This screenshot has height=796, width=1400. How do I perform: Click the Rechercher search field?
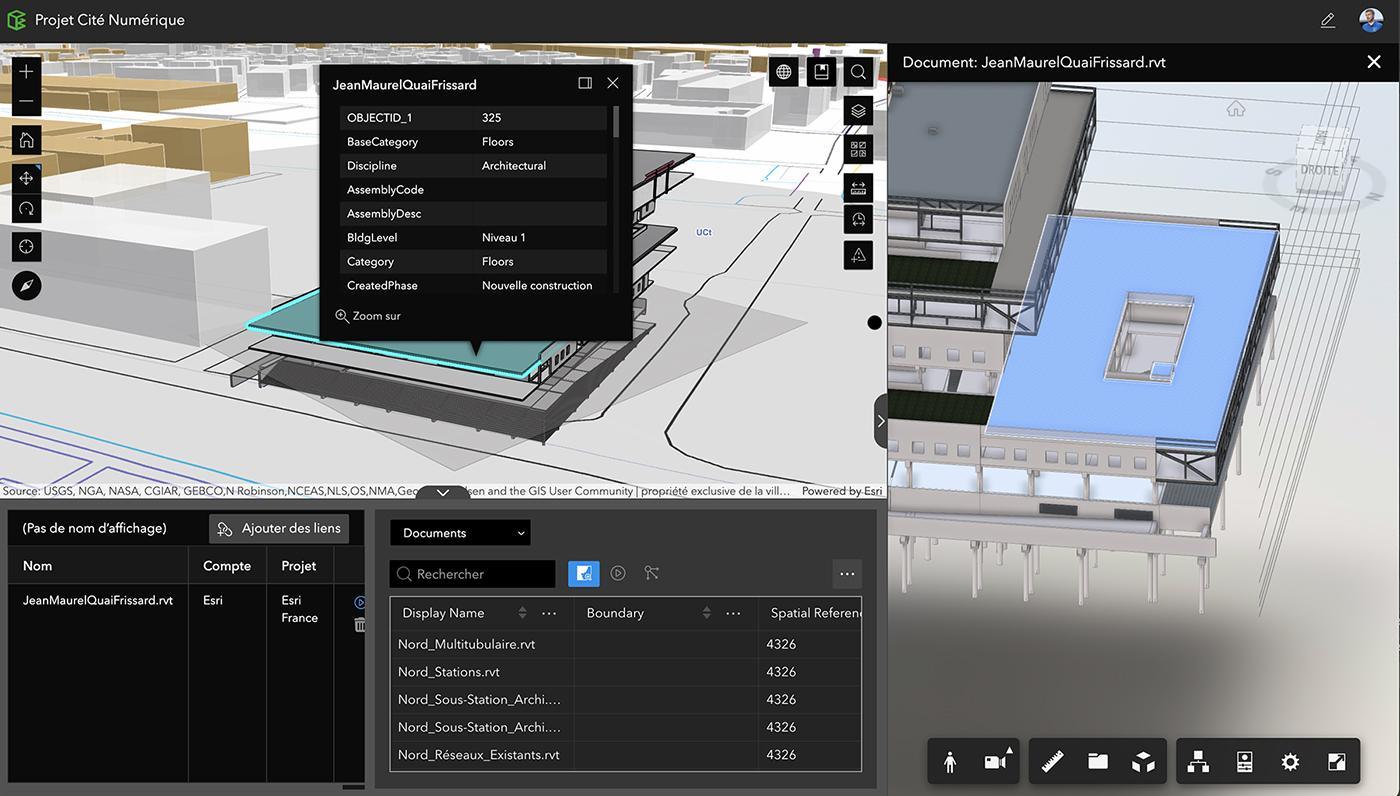pos(472,574)
